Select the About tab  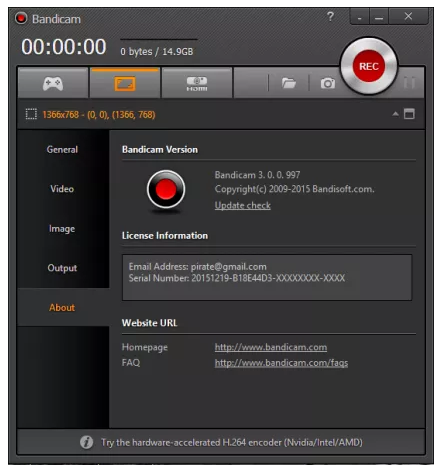(62, 307)
